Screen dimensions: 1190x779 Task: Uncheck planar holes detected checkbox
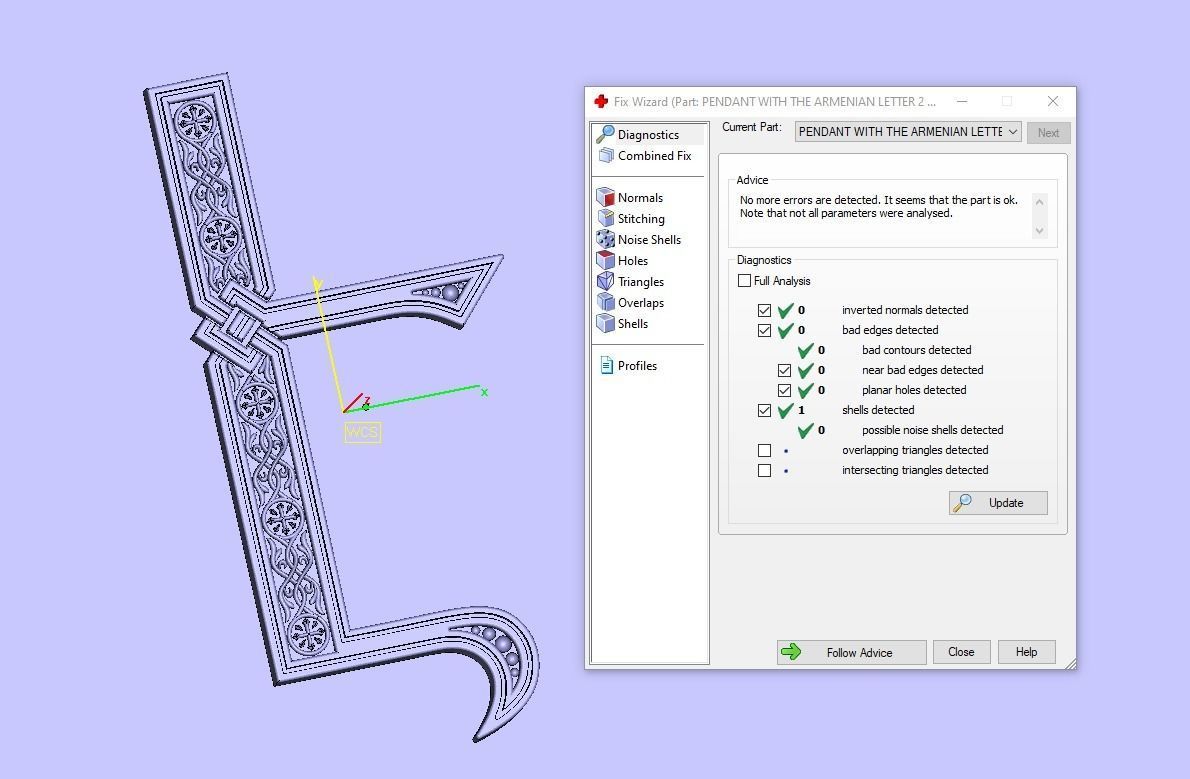[785, 390]
